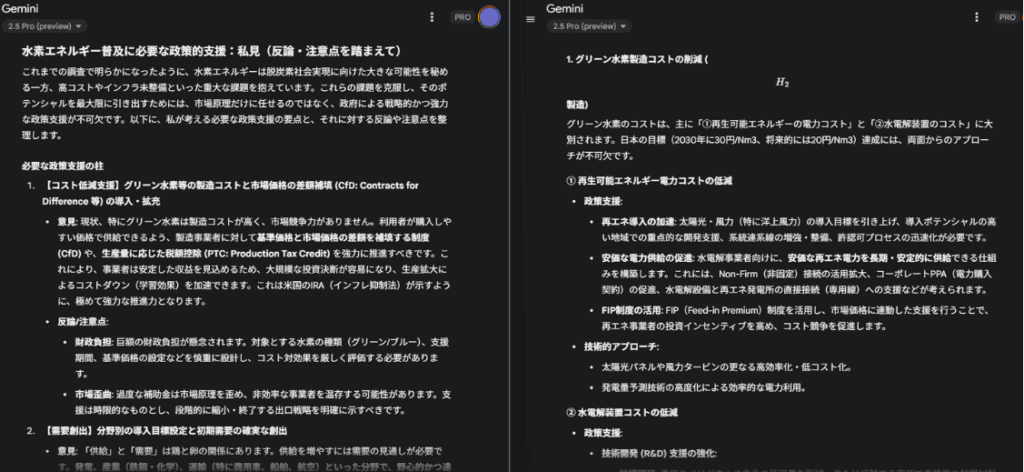Click the 反論/注意点: bullet label

click(85, 322)
